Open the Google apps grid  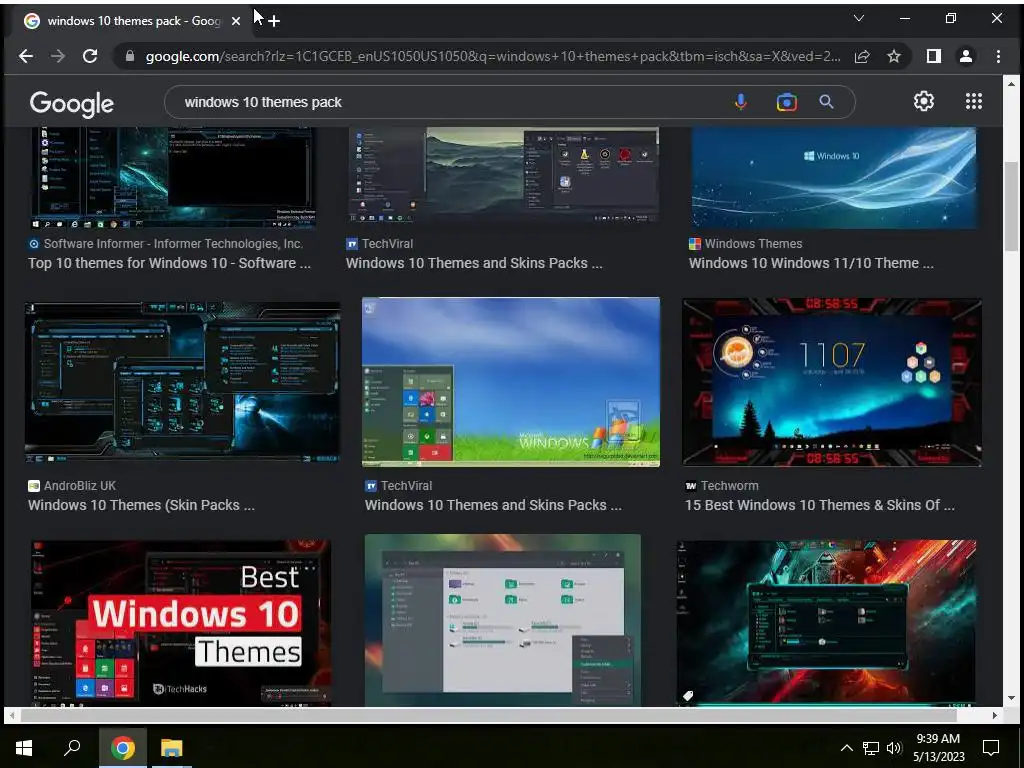(x=974, y=101)
